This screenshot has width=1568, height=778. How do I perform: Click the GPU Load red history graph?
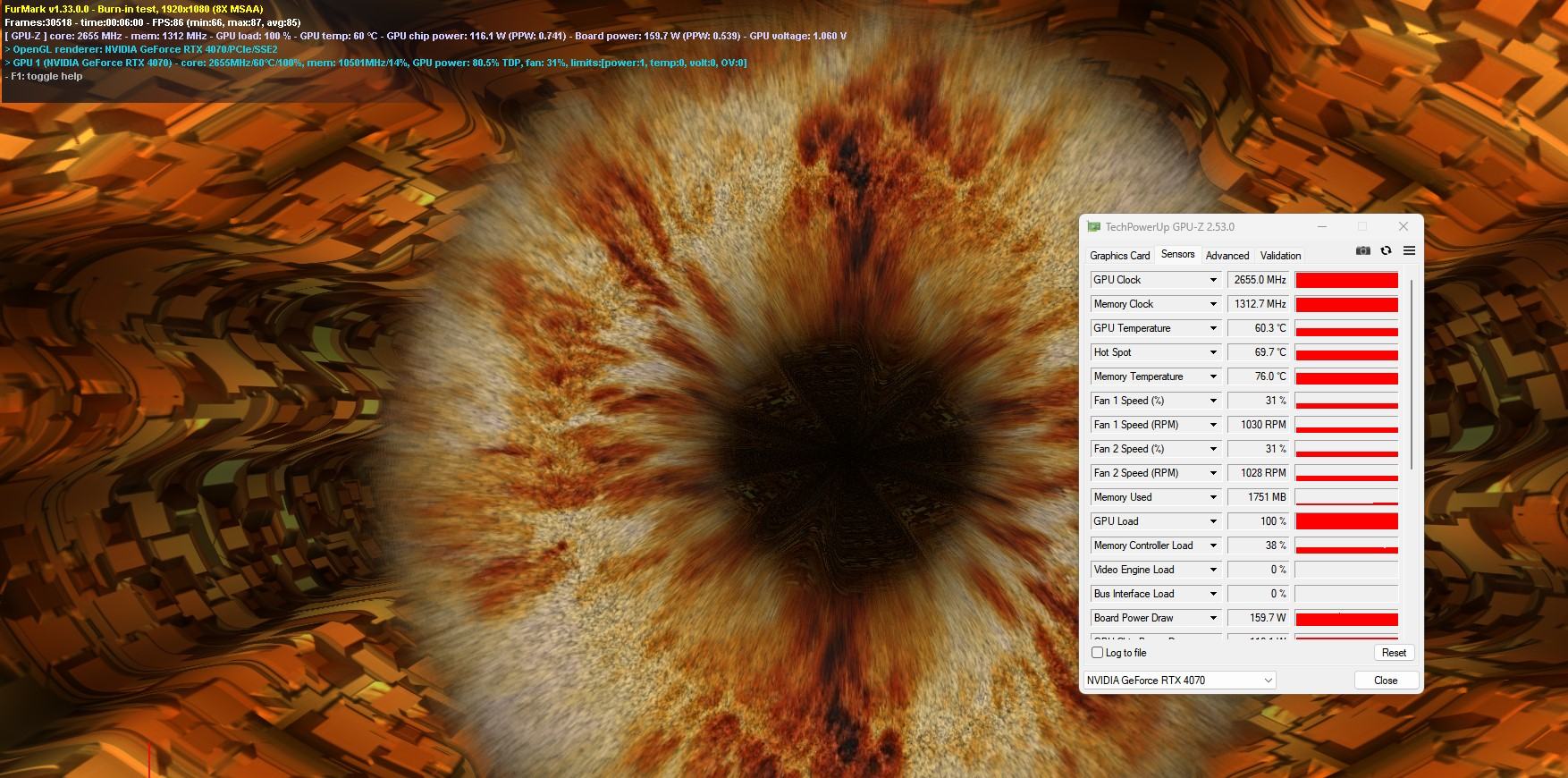point(1346,521)
